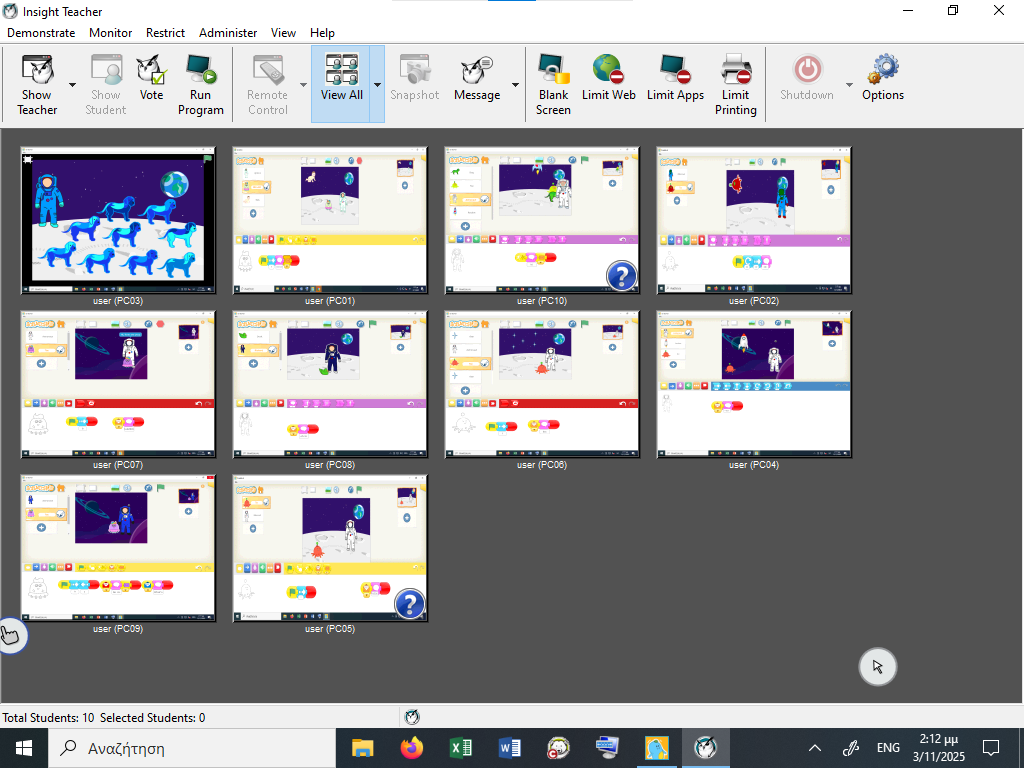
Task: Launch Firefox from the taskbar
Action: pos(411,747)
